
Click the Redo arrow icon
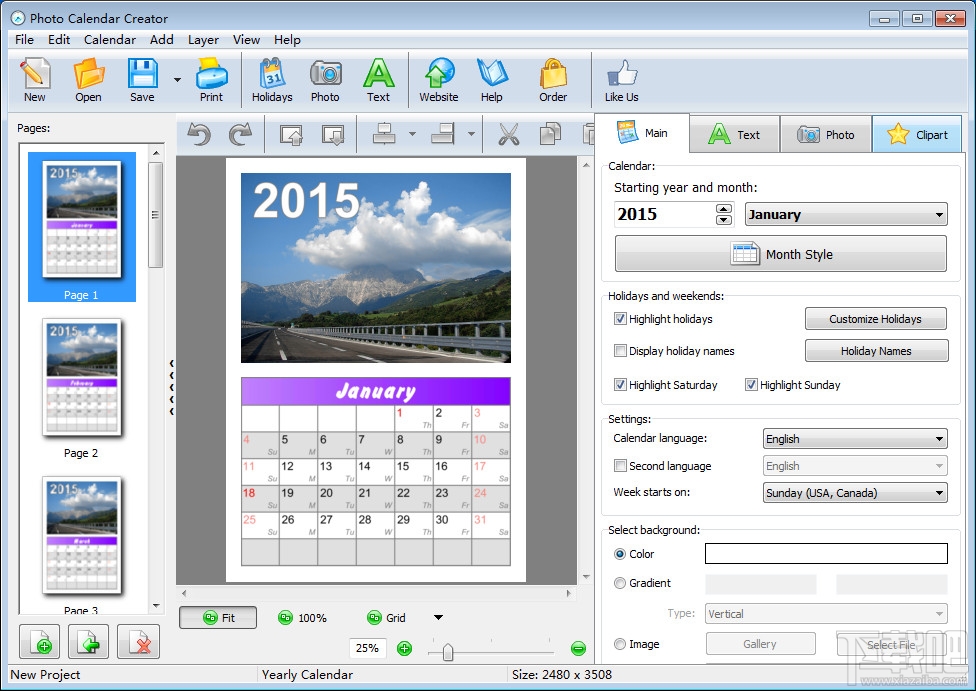point(240,134)
